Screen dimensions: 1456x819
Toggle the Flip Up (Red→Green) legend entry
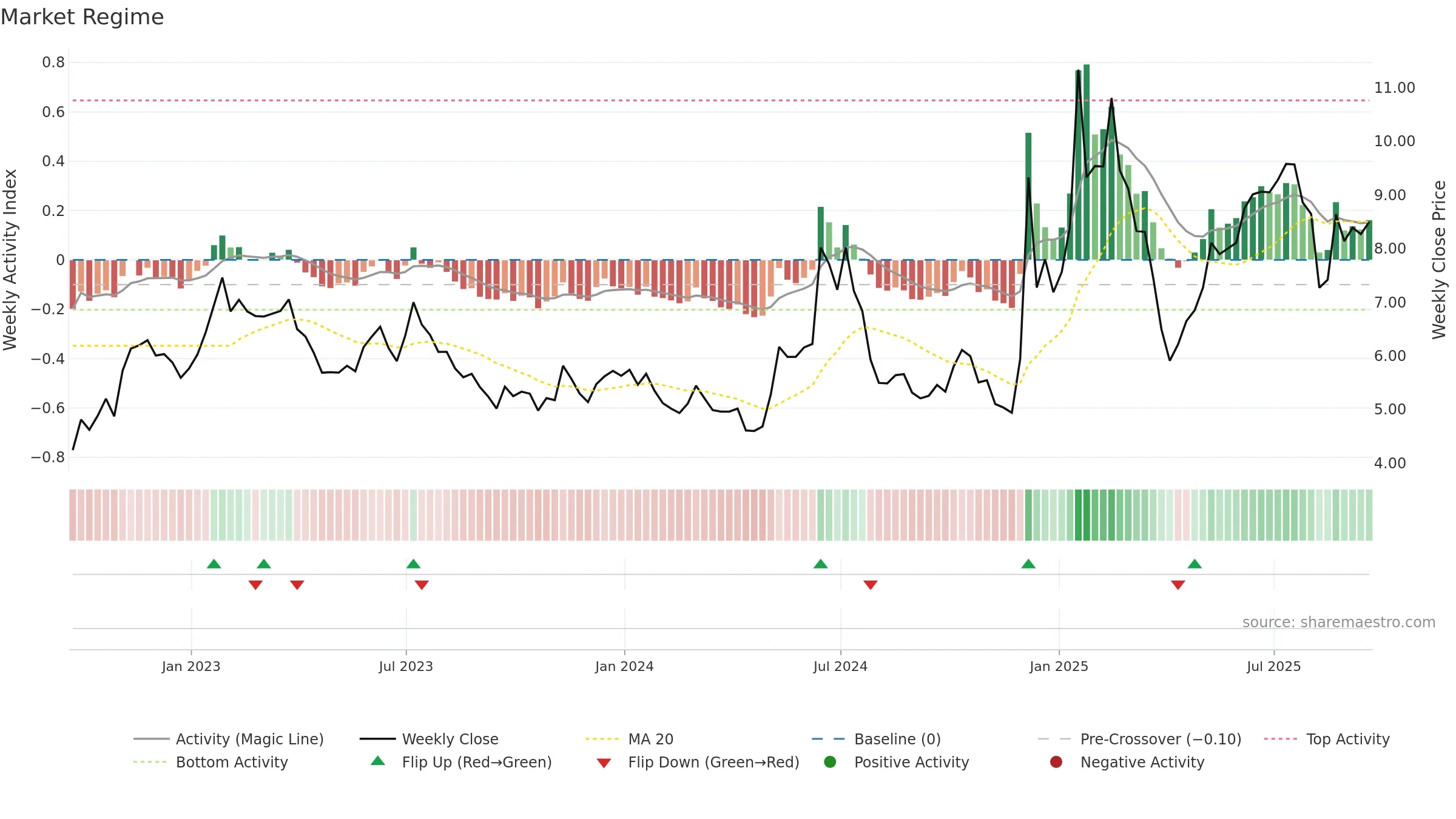click(461, 762)
